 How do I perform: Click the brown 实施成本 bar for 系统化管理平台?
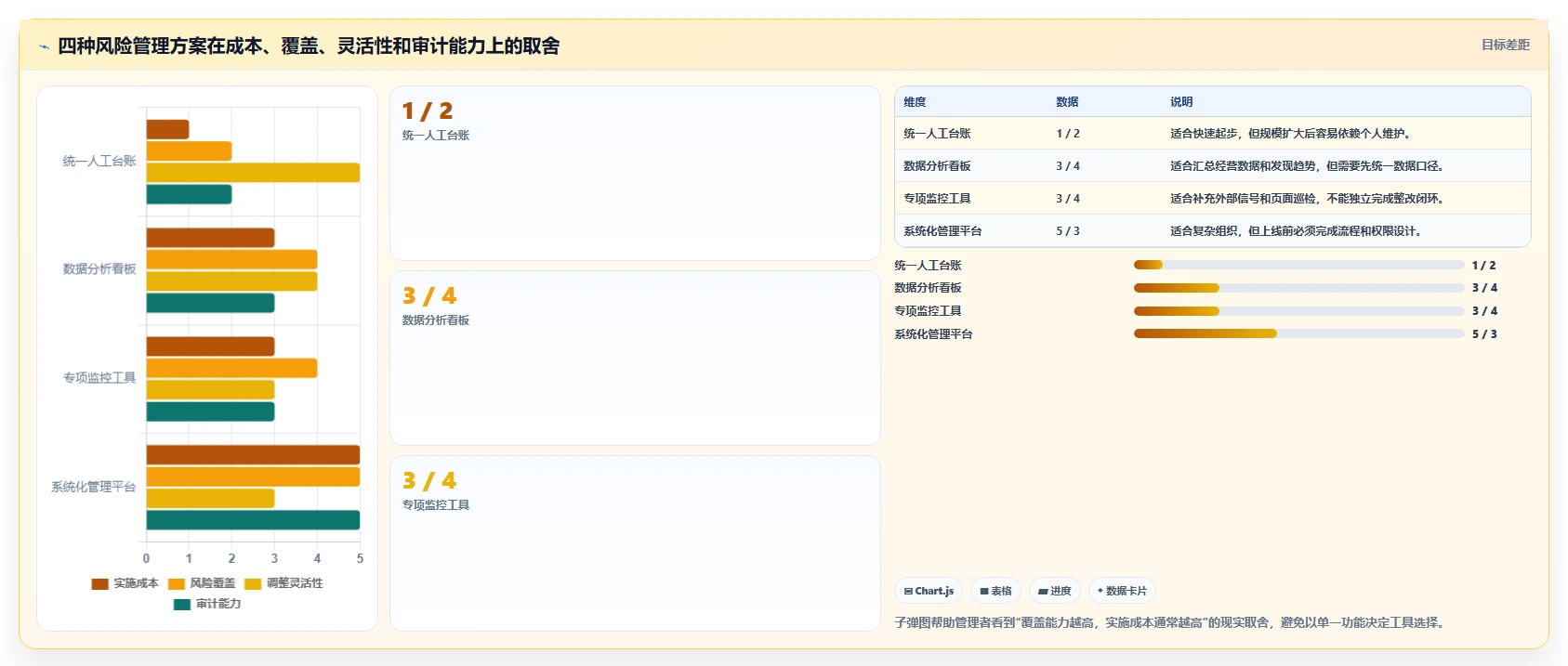(x=253, y=455)
